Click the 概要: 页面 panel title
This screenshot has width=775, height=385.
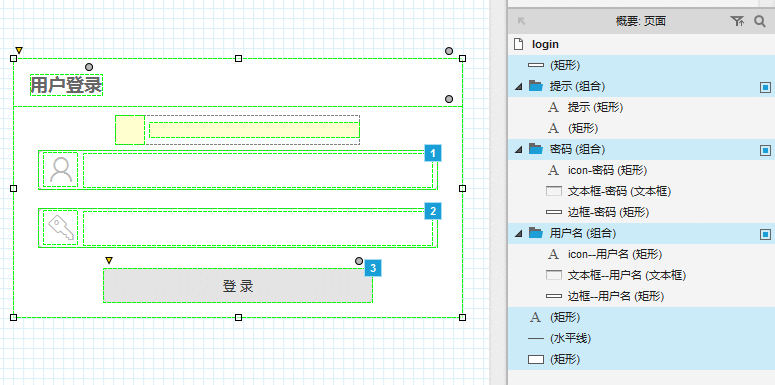pos(641,21)
